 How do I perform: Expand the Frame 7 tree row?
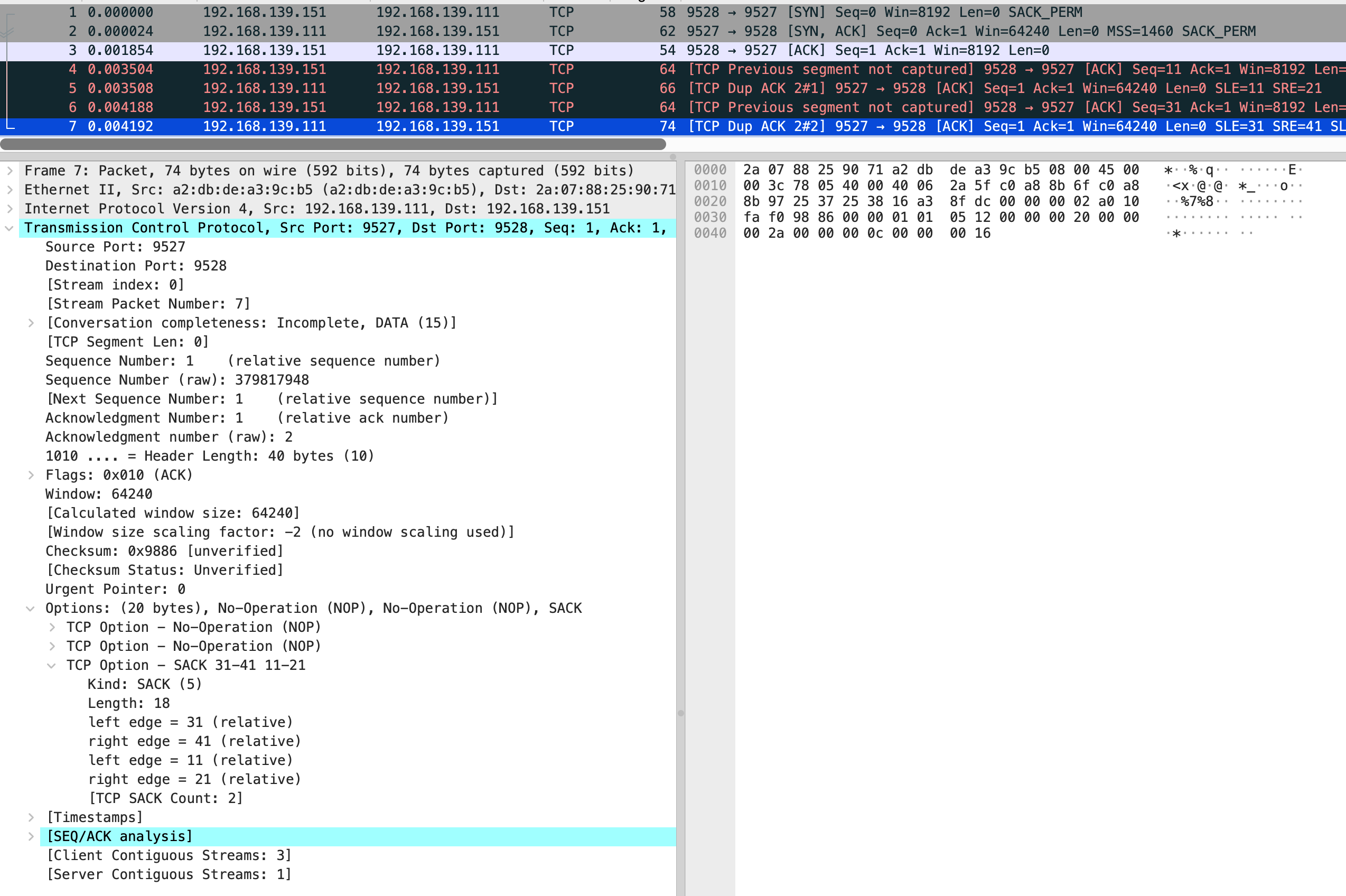[x=10, y=170]
